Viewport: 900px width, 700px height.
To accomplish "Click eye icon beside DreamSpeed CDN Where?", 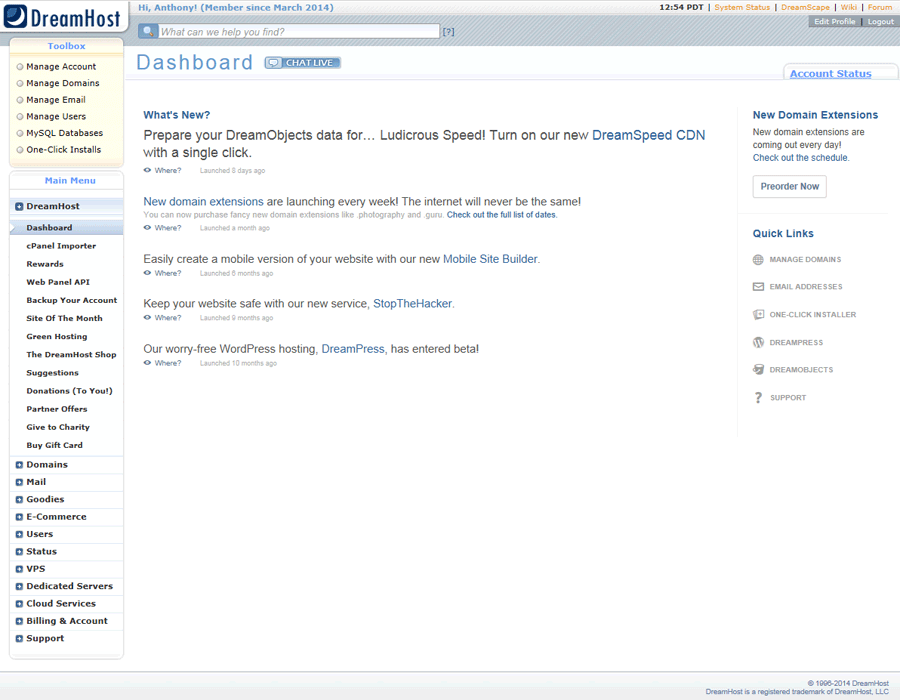I will (x=148, y=170).
